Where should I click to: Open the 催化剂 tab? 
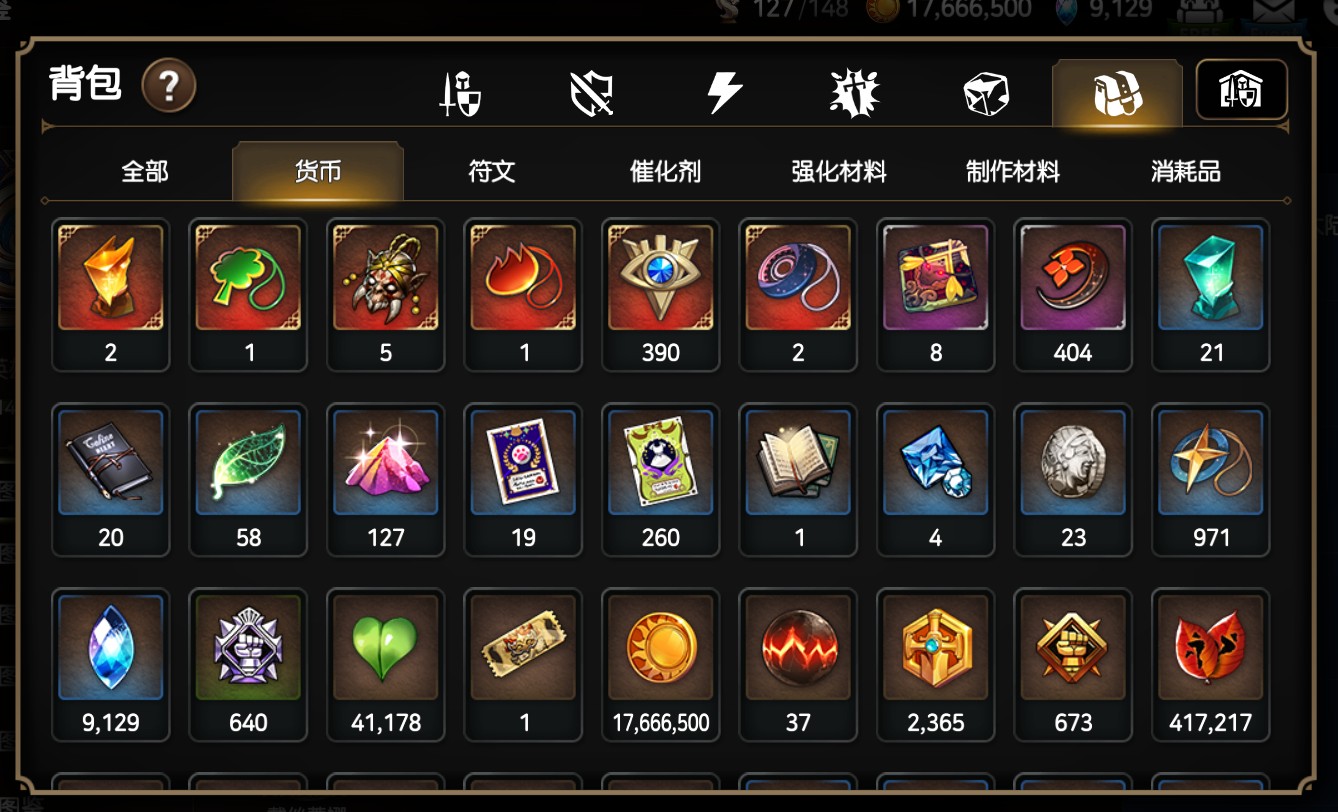coord(665,172)
